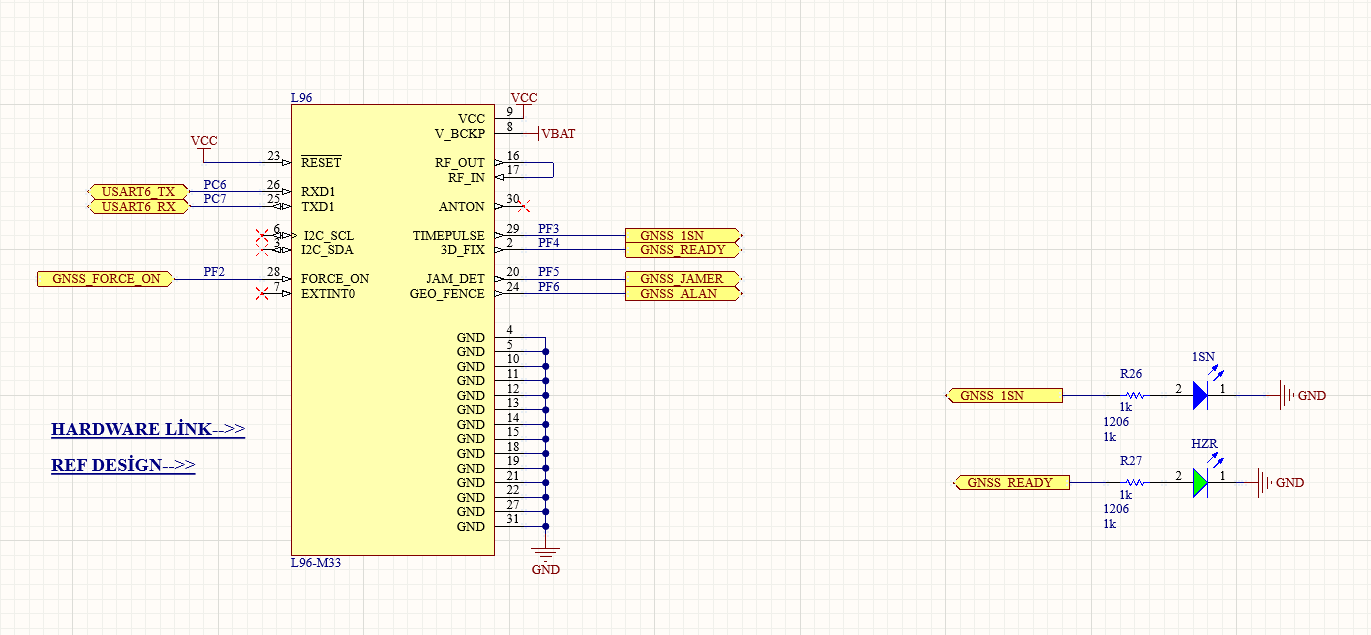Select the ground symbol below the L96 module

(x=546, y=553)
